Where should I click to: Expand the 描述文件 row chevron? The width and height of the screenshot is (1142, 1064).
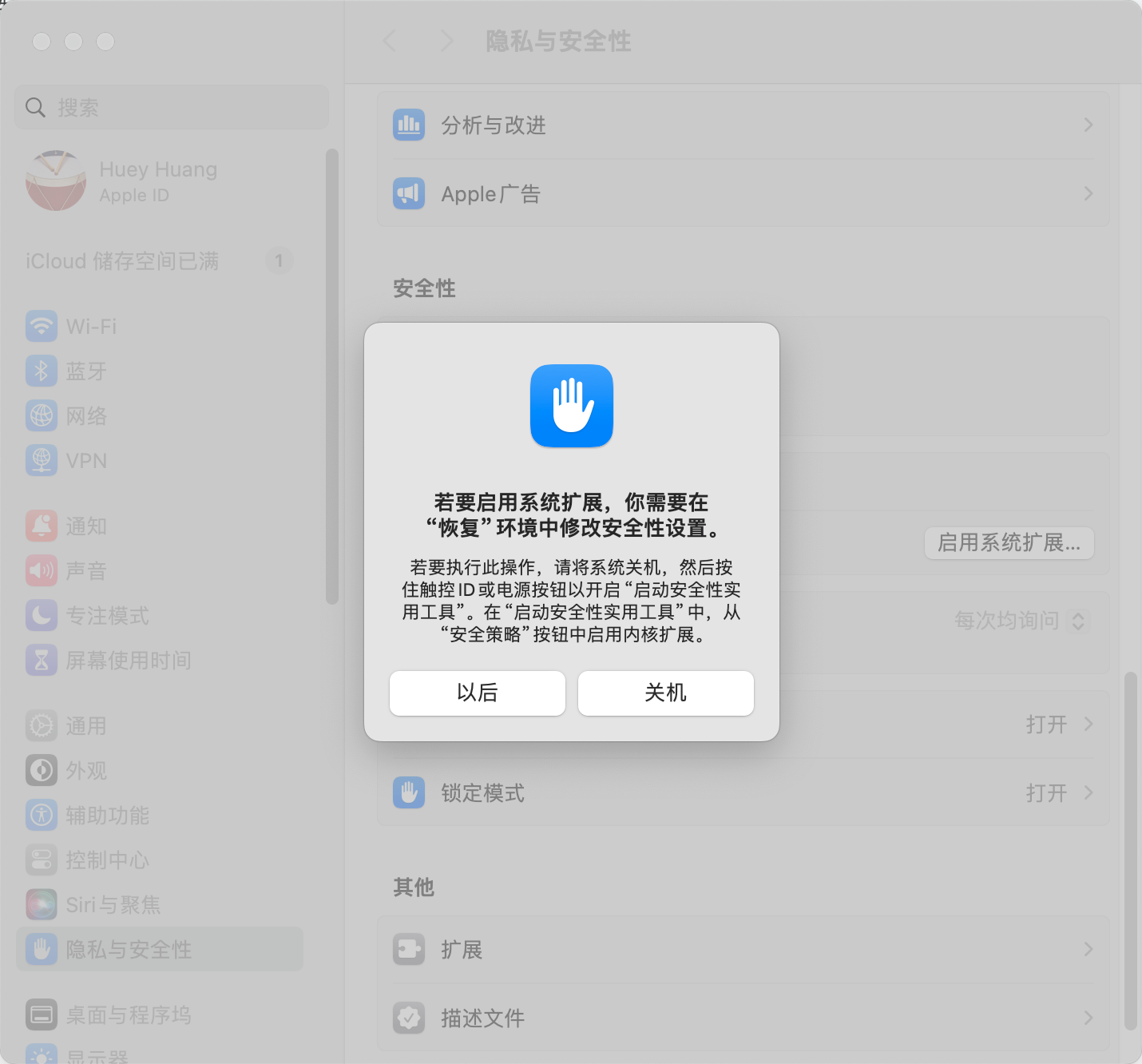pos(1088,1018)
